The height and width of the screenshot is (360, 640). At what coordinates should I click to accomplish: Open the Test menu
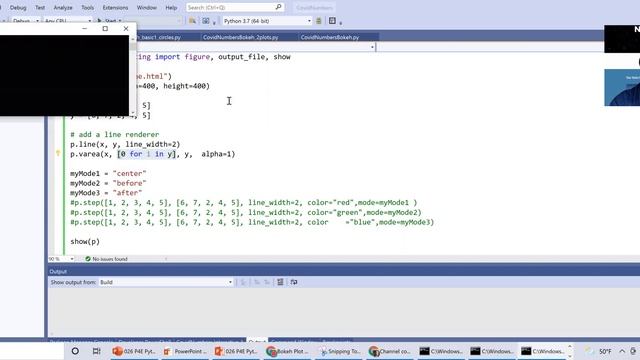40,7
